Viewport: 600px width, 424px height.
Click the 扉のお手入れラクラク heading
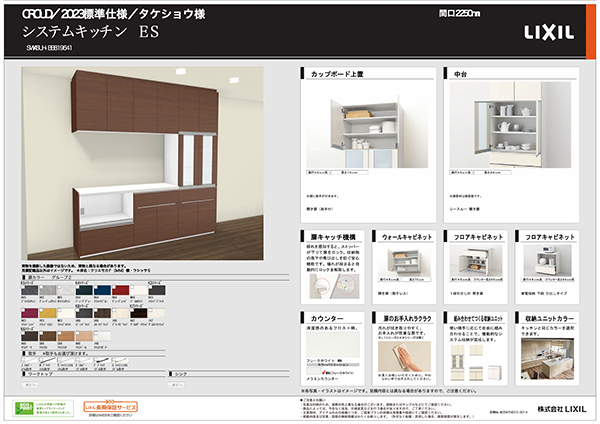[x=408, y=318]
